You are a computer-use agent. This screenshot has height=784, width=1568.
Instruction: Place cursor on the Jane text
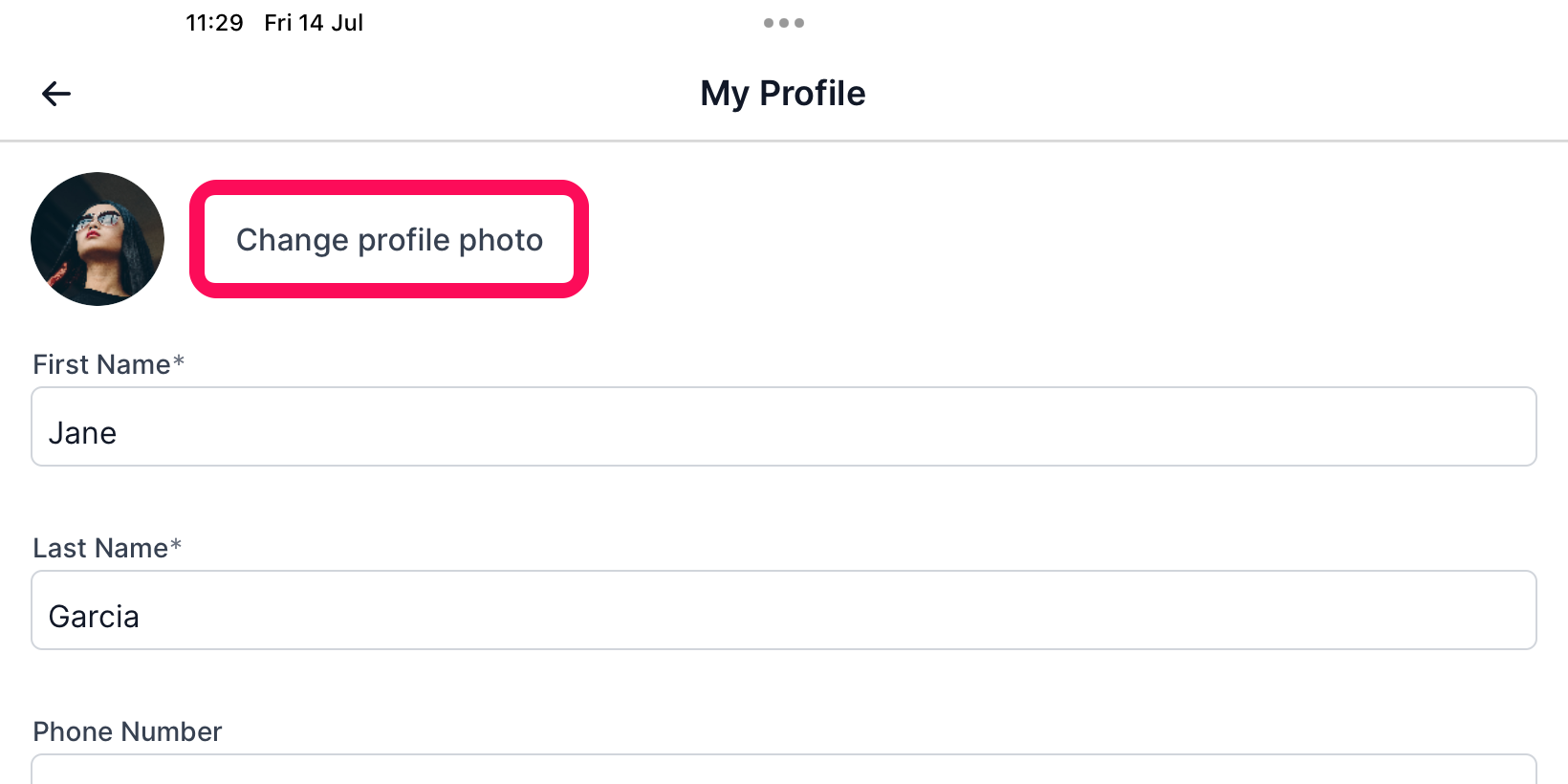[x=82, y=433]
